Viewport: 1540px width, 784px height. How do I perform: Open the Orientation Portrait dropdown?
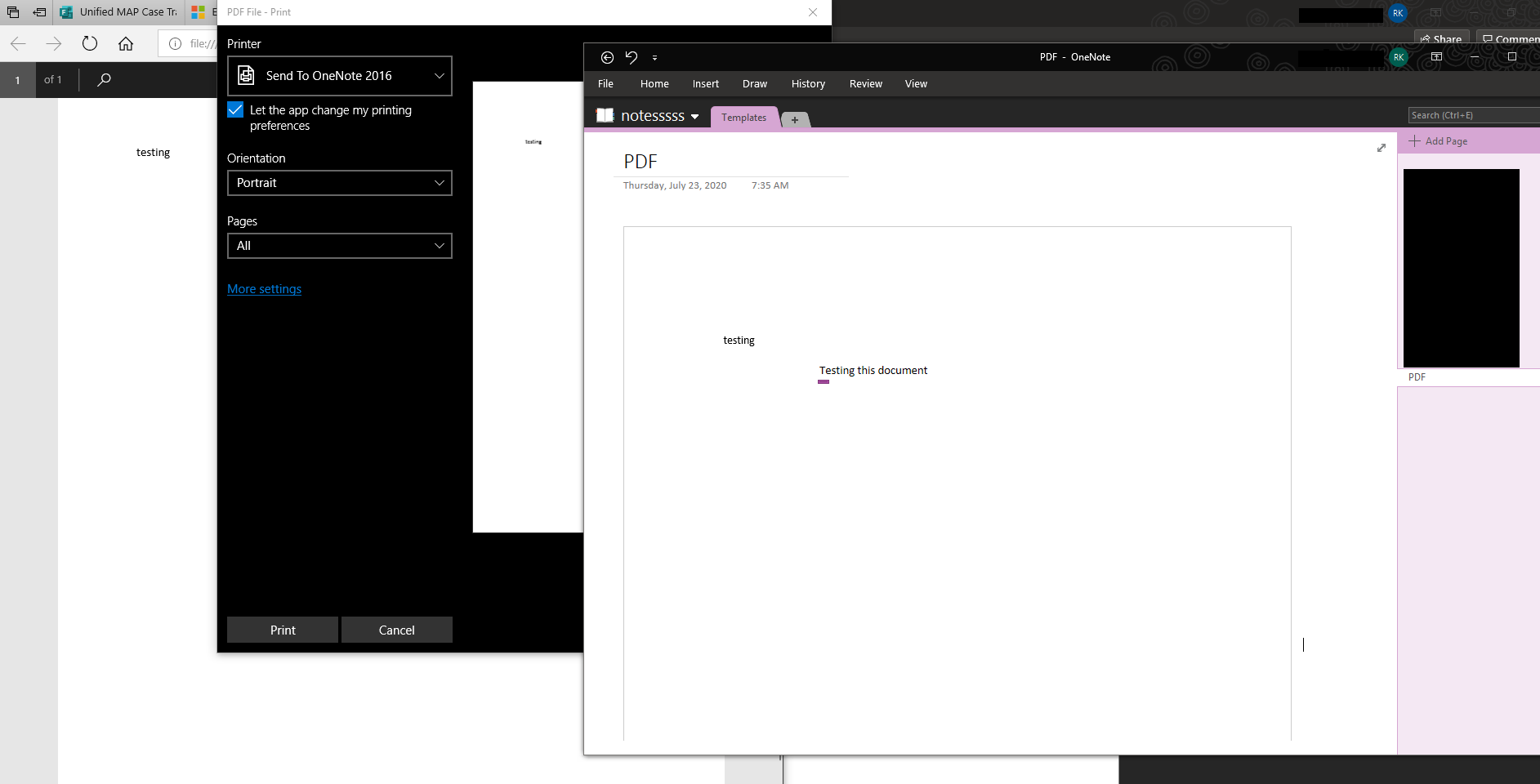click(x=340, y=183)
